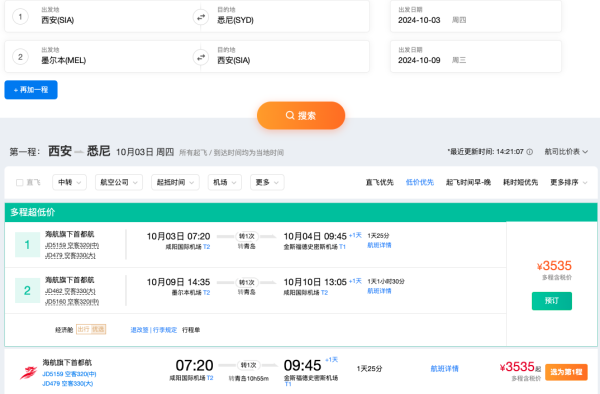Open 航班详情 for segment 1 in multi-trip deal
Image resolution: width=600 pixels, height=394 pixels.
379,245
